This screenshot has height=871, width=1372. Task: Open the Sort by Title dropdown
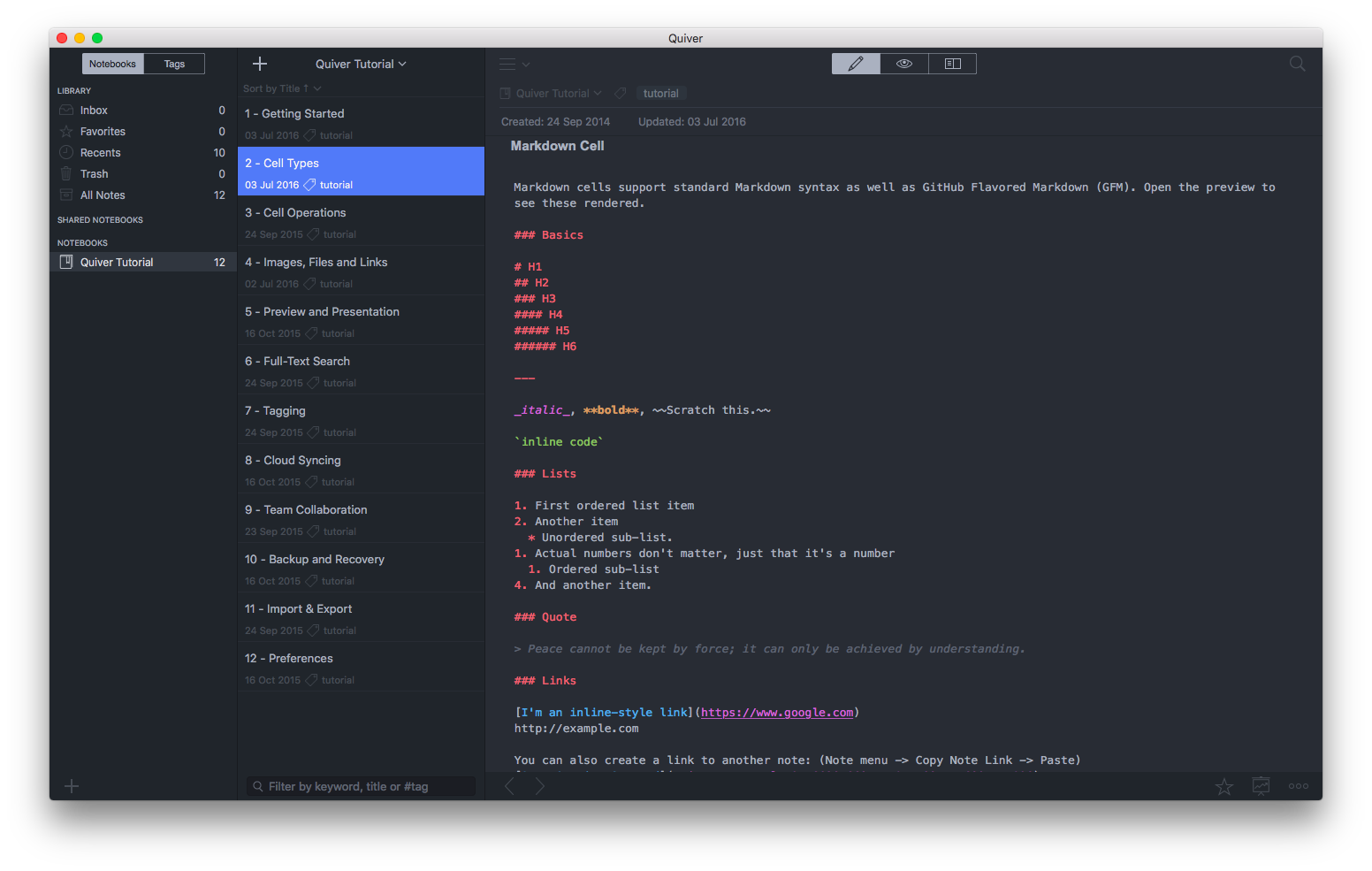pyautogui.click(x=282, y=88)
